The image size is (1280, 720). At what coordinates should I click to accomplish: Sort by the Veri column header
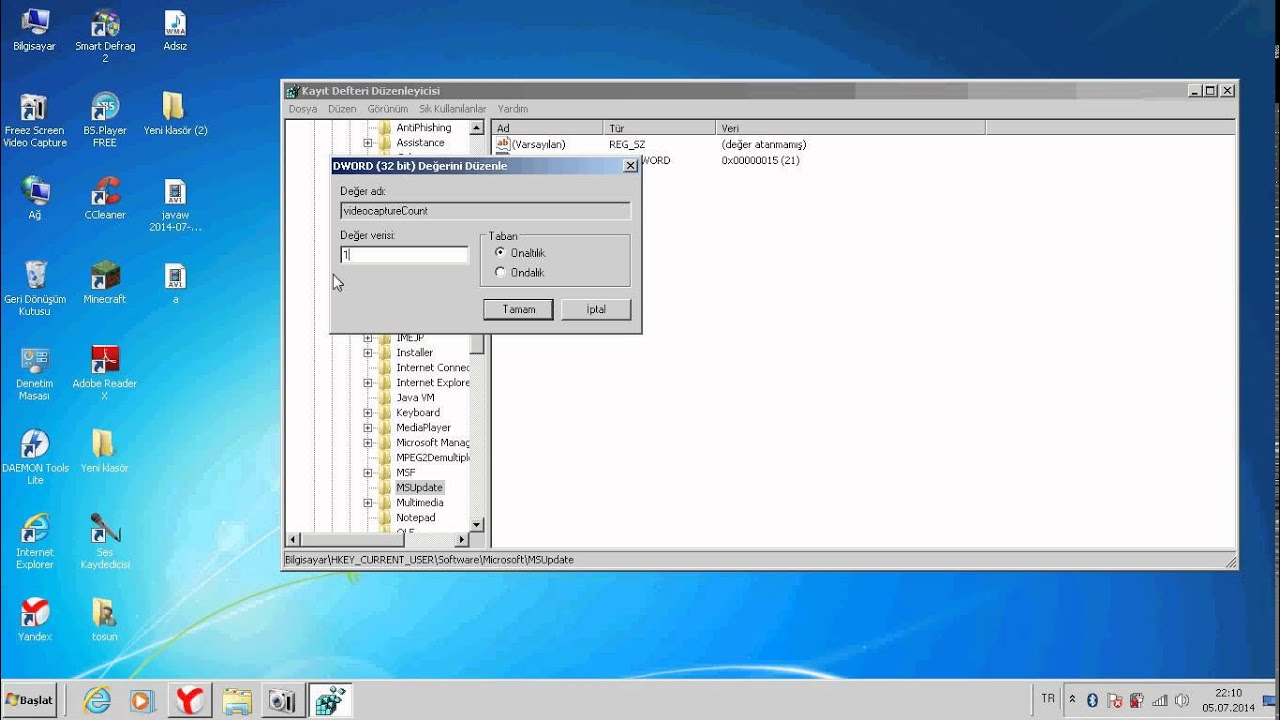pos(850,128)
